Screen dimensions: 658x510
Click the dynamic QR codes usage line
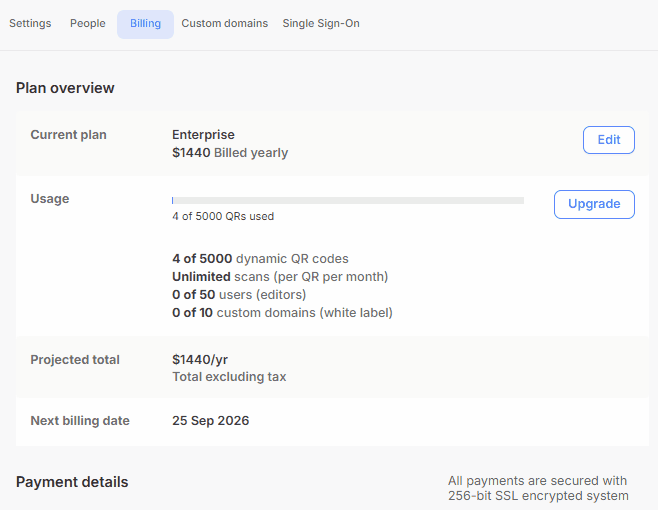[260, 259]
